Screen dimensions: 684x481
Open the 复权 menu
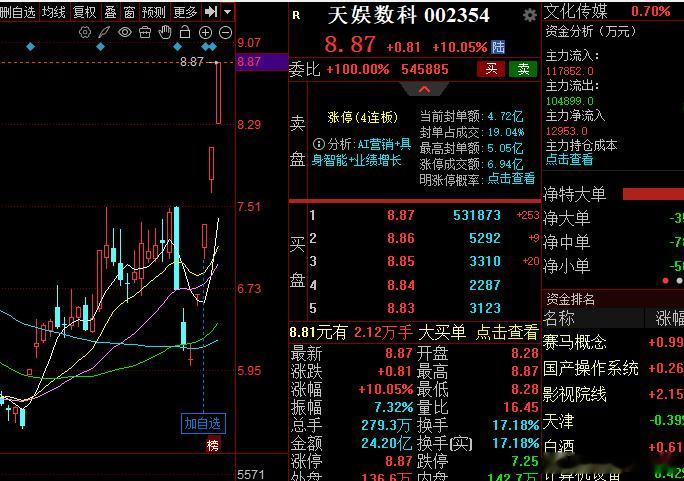coord(84,12)
